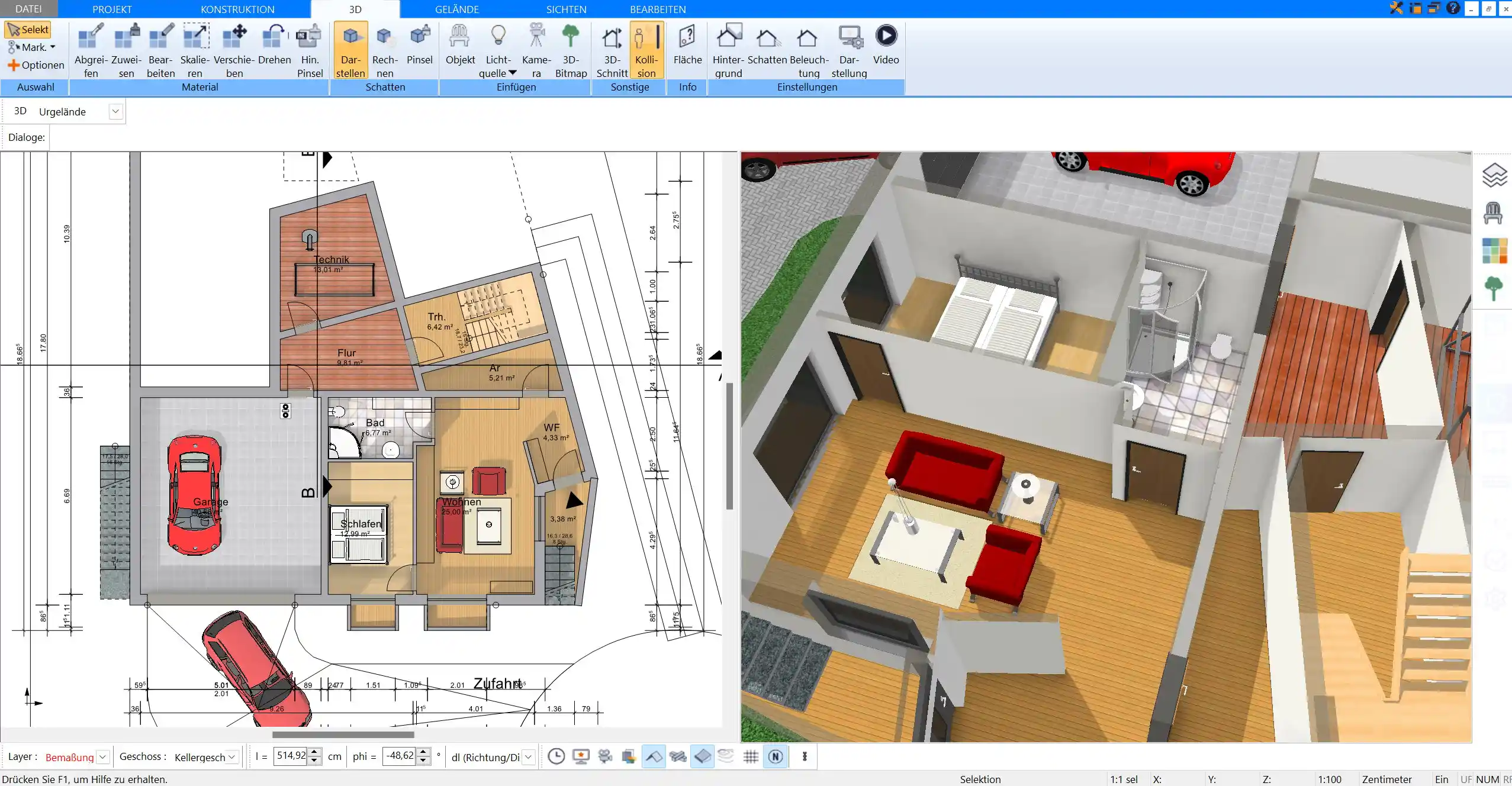
Task: Toggle the terrain contours visibility button
Action: [726, 756]
